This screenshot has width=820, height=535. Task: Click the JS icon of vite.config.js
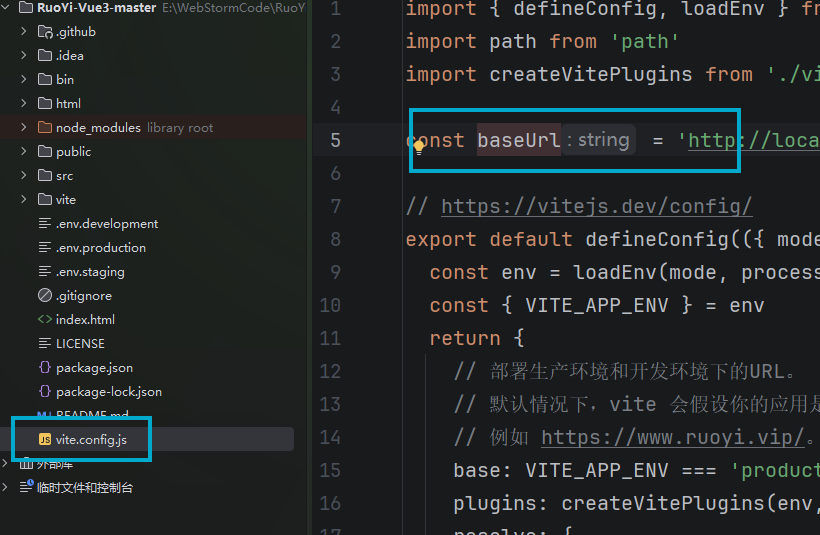pyautogui.click(x=45, y=439)
